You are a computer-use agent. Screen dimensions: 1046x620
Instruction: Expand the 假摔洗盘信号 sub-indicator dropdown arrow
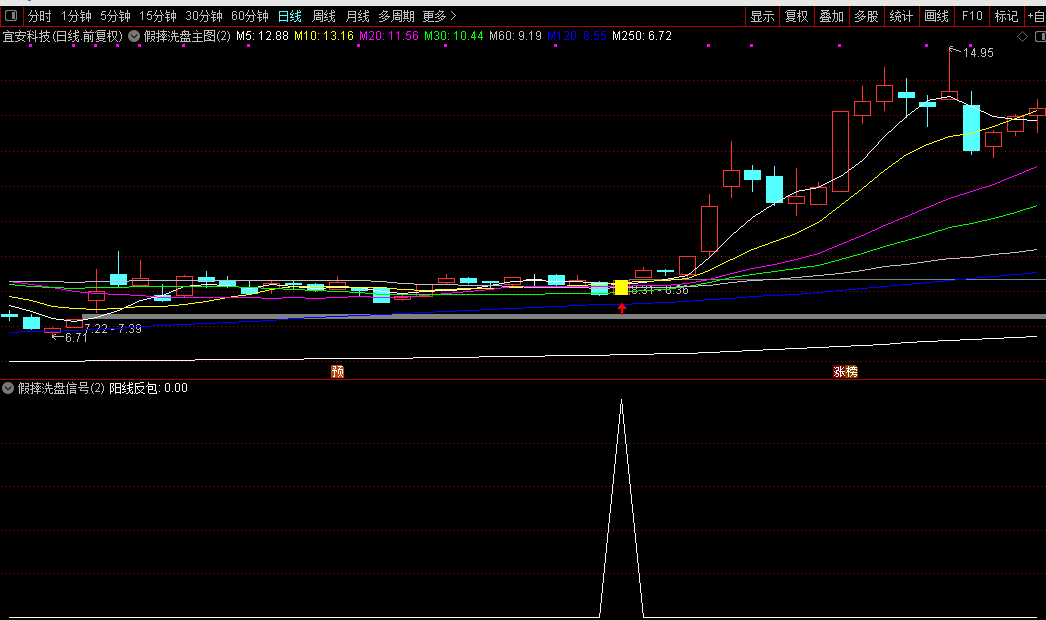[x=8, y=388]
